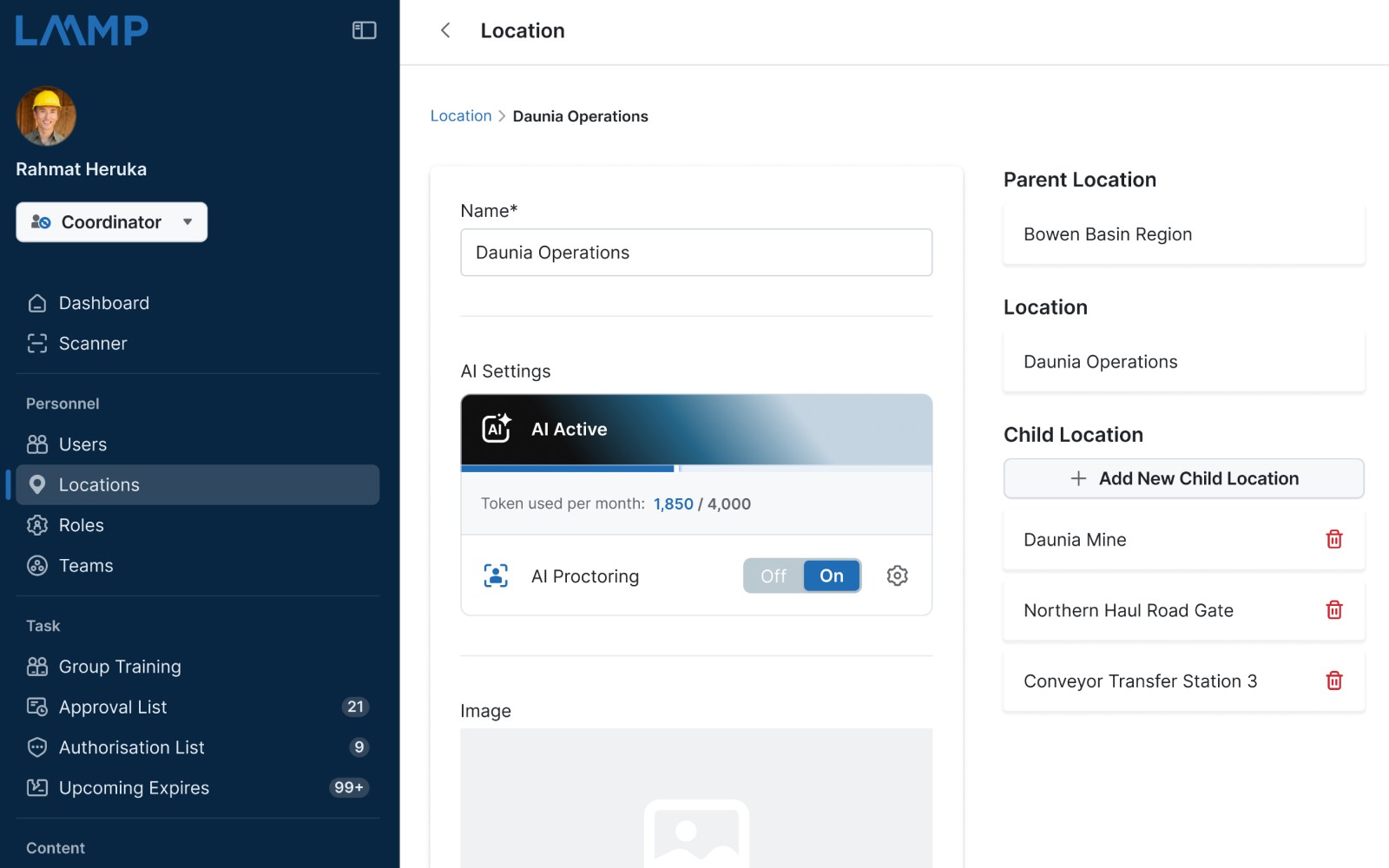Click the Child Location heading
This screenshot has width=1389, height=868.
[x=1073, y=435]
